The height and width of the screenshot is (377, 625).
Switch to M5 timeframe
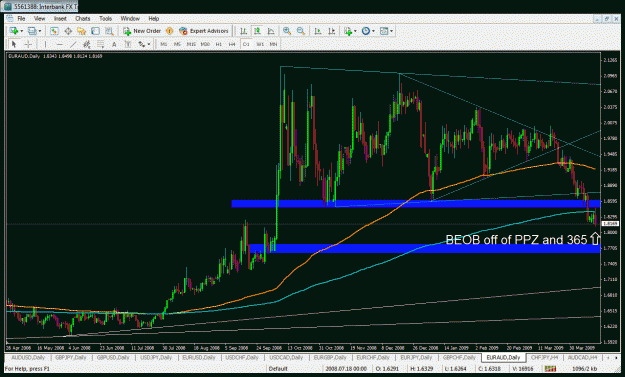click(x=177, y=44)
